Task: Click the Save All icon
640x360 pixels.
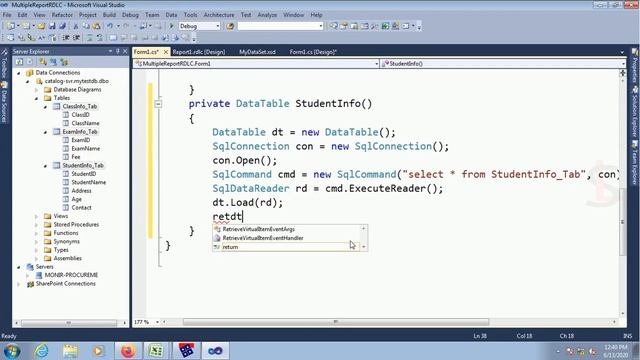Action: (x=62, y=26)
